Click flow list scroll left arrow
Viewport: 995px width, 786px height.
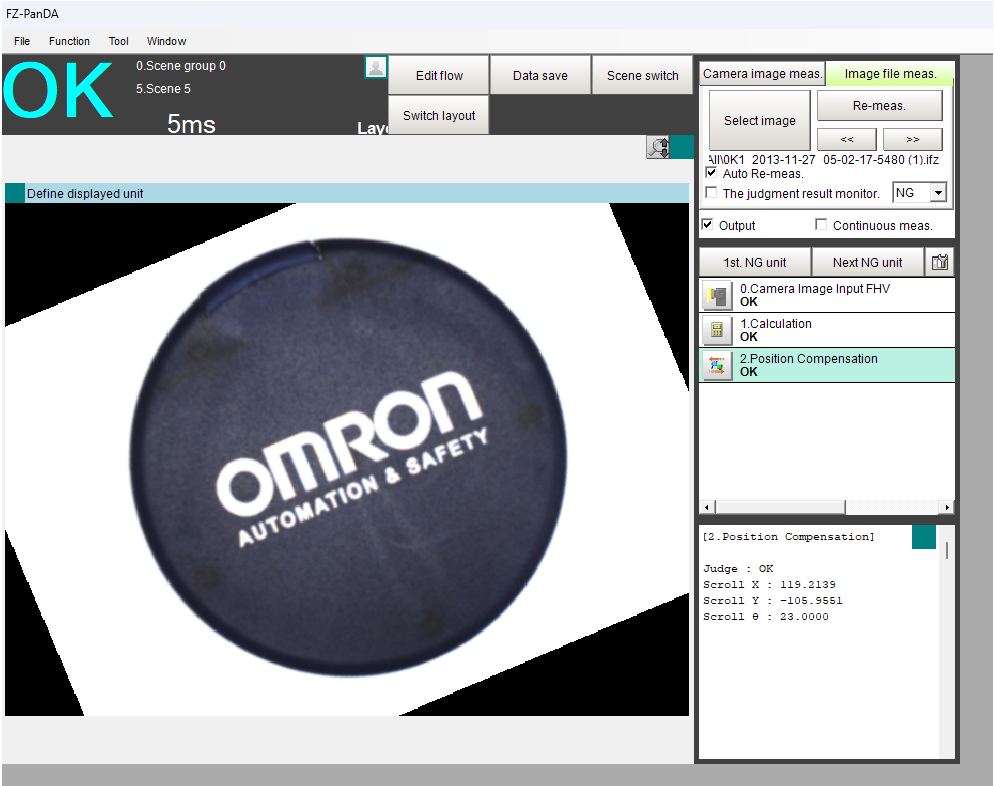tap(707, 507)
